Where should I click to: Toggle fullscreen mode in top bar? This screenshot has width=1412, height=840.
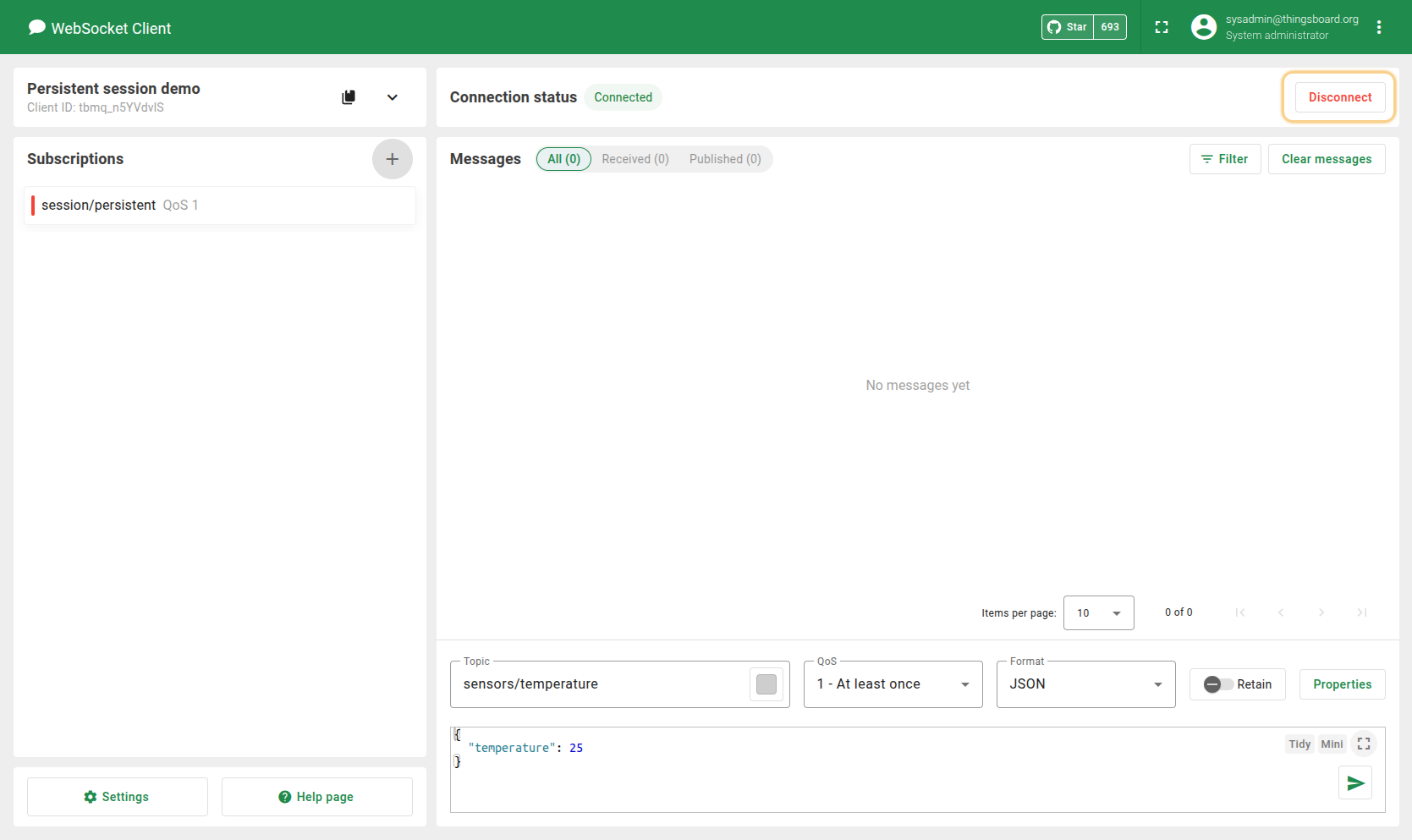(x=1161, y=27)
